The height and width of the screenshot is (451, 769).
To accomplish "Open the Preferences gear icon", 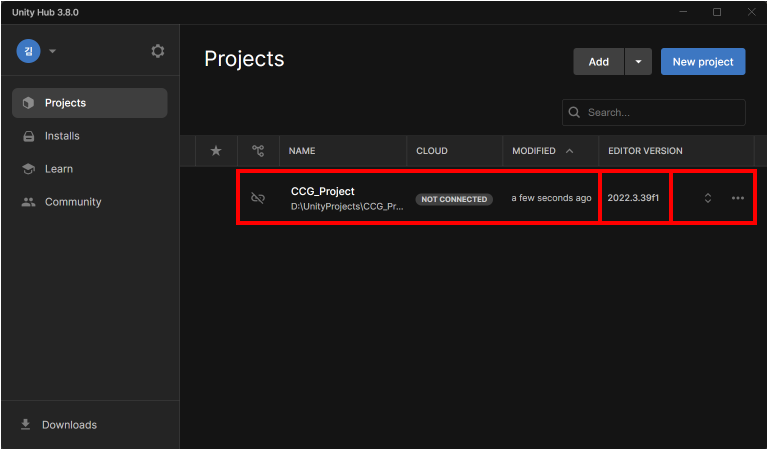I will [x=157, y=51].
